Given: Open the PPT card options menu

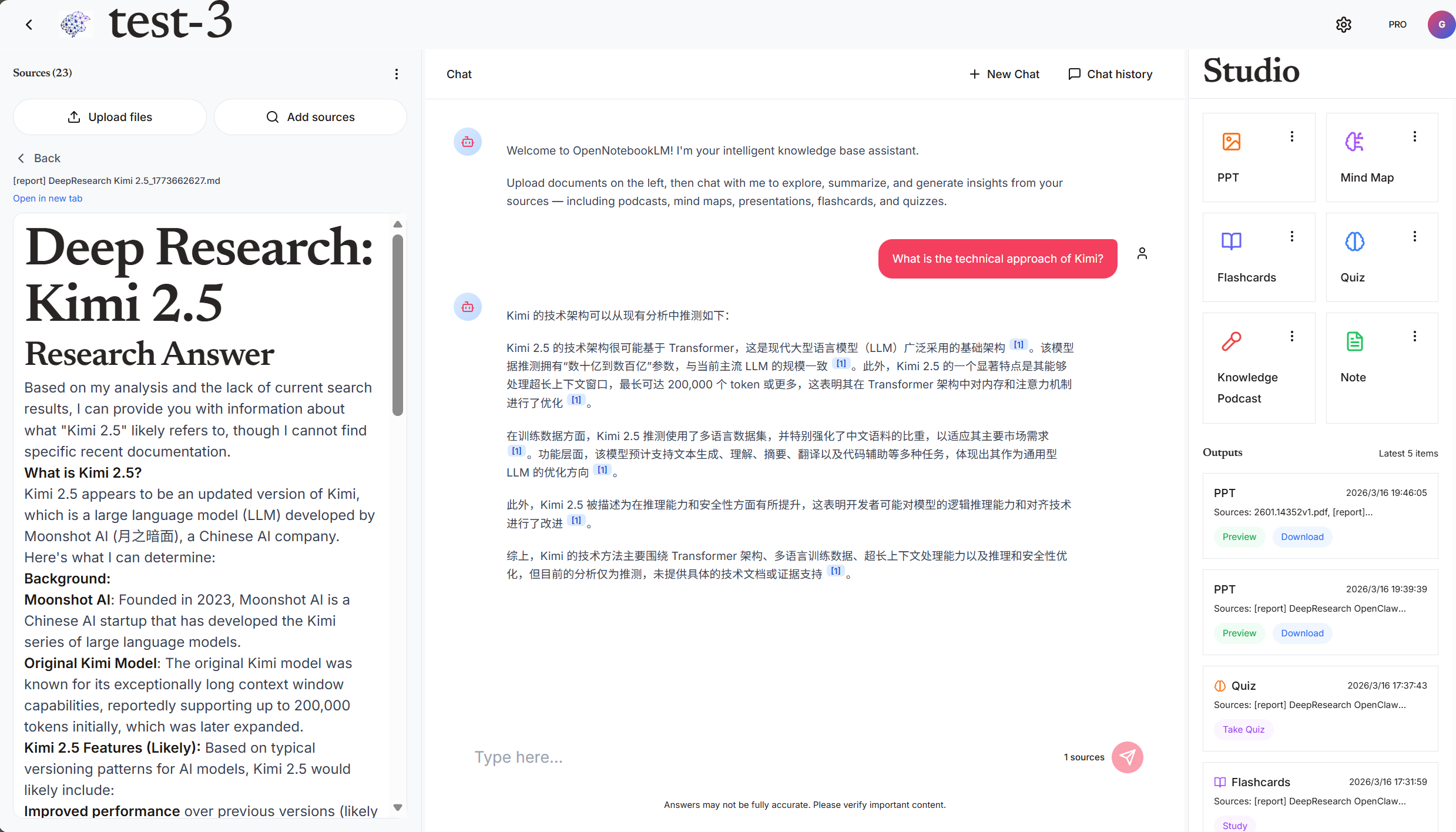Looking at the screenshot, I should [1291, 136].
